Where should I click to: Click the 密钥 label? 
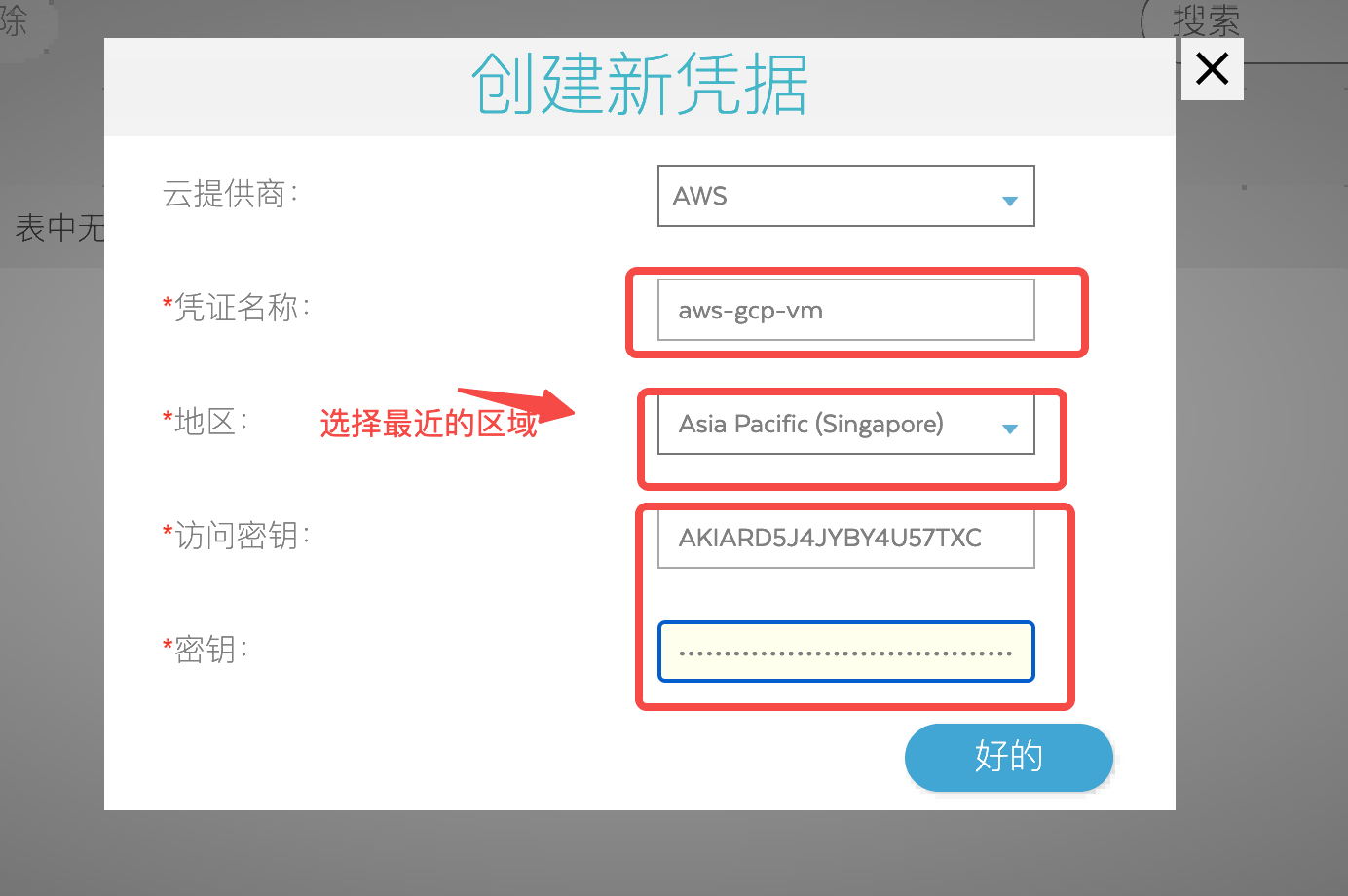[205, 650]
